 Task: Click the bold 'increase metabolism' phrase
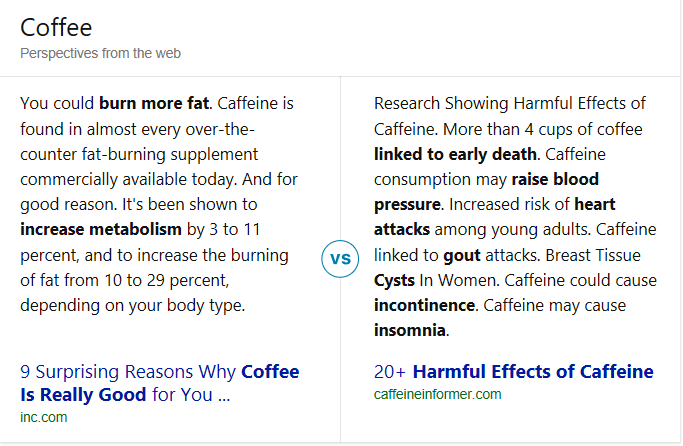coord(87,229)
